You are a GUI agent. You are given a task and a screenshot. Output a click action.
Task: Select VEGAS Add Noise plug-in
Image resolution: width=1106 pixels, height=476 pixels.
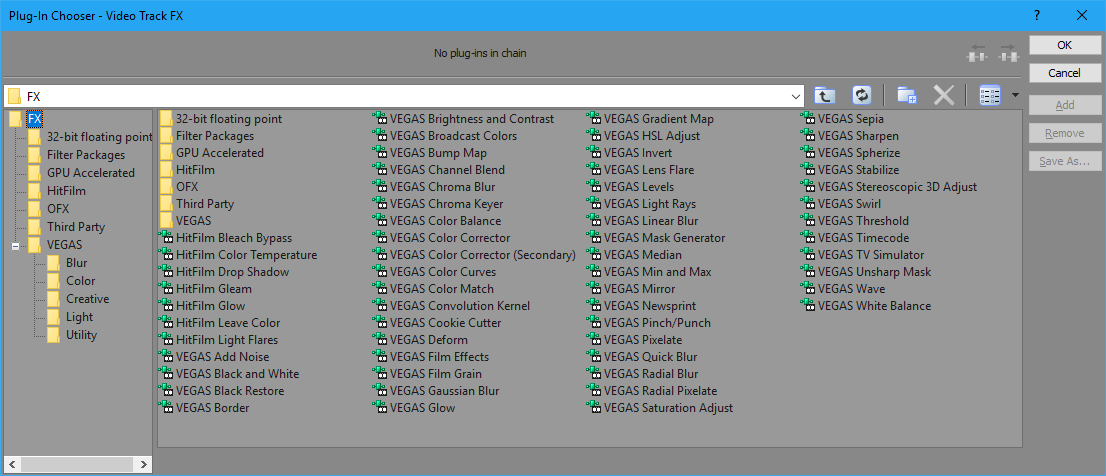[214, 357]
